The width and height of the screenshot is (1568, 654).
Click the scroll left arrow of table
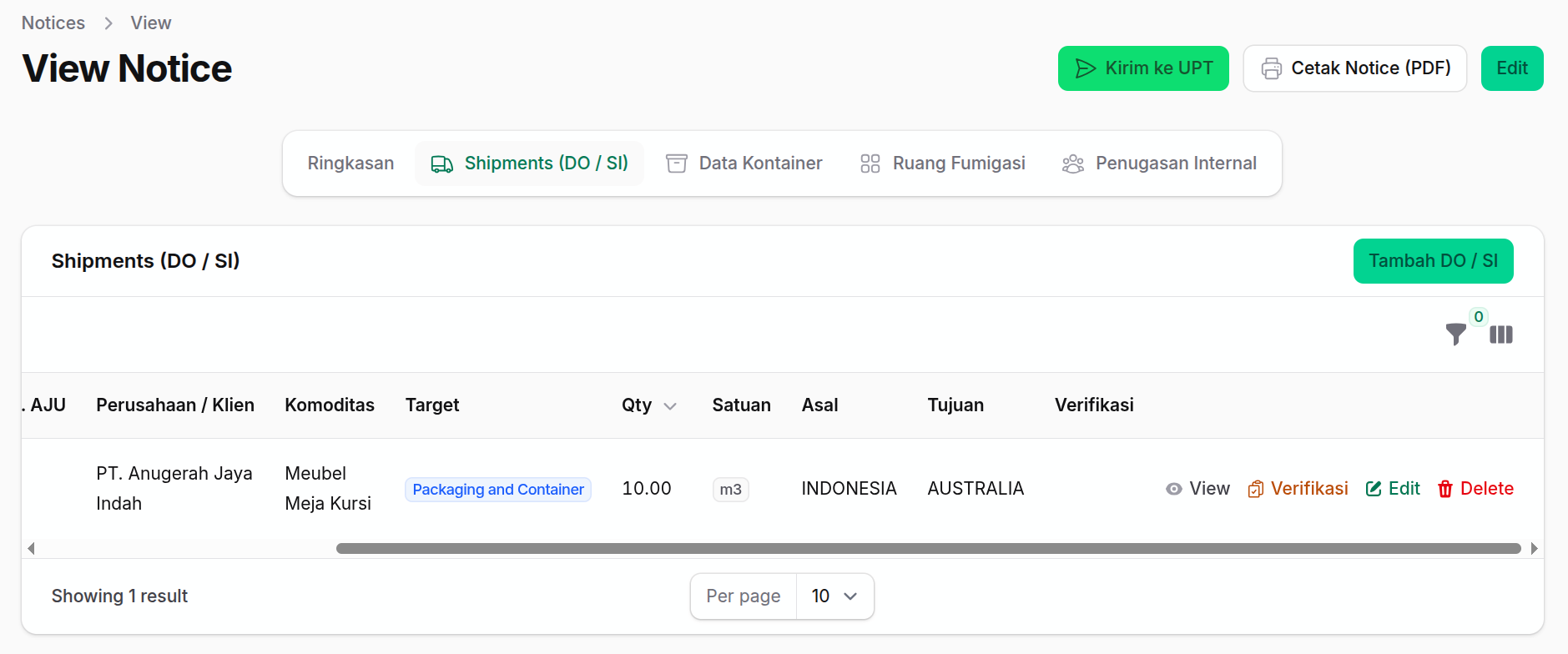(x=31, y=549)
